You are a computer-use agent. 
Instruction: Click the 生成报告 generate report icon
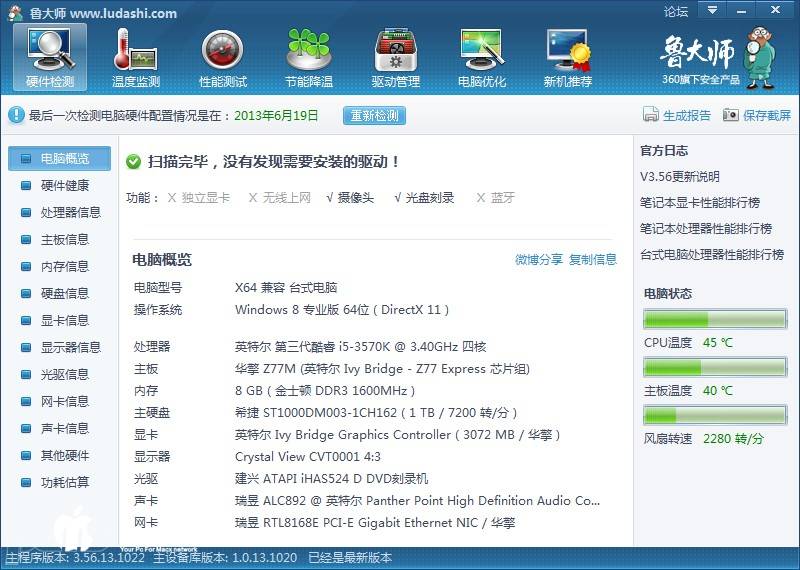pos(651,115)
